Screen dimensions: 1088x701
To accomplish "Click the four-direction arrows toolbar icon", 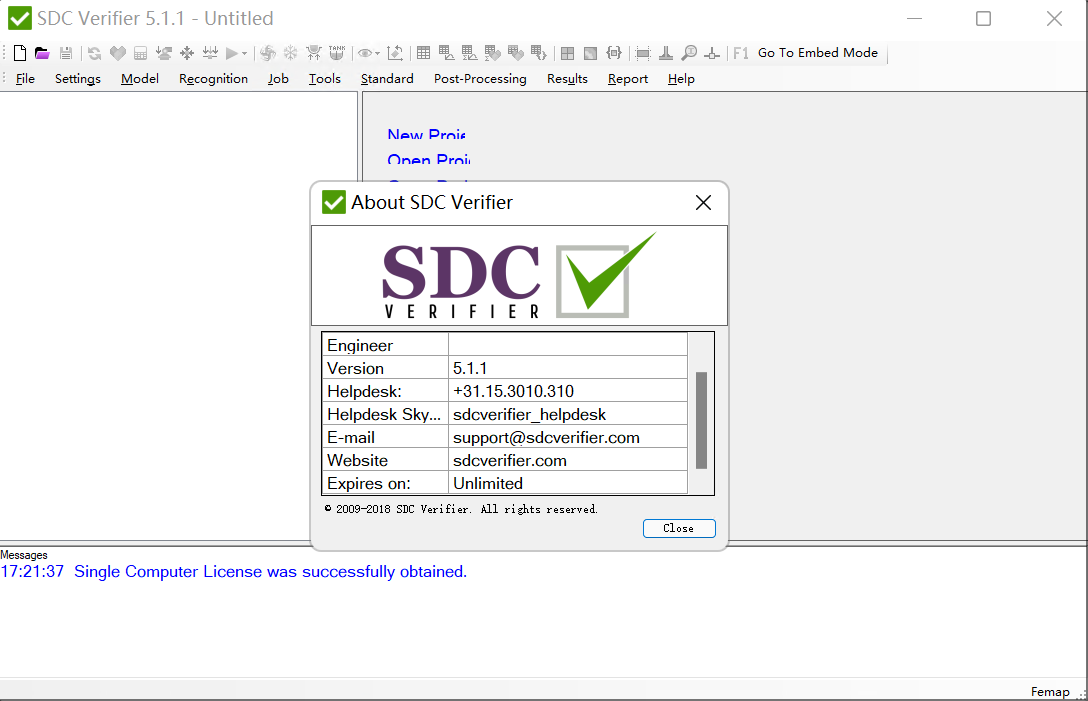I will click(x=187, y=53).
